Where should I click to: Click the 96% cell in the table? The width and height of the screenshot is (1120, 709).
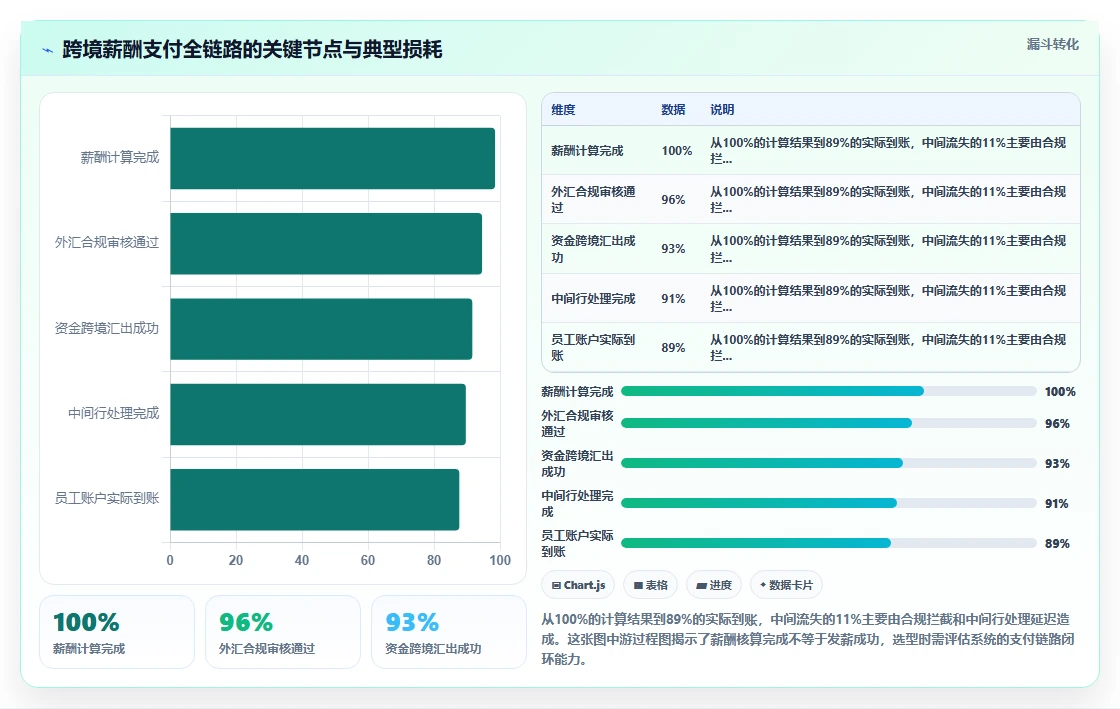click(x=673, y=199)
